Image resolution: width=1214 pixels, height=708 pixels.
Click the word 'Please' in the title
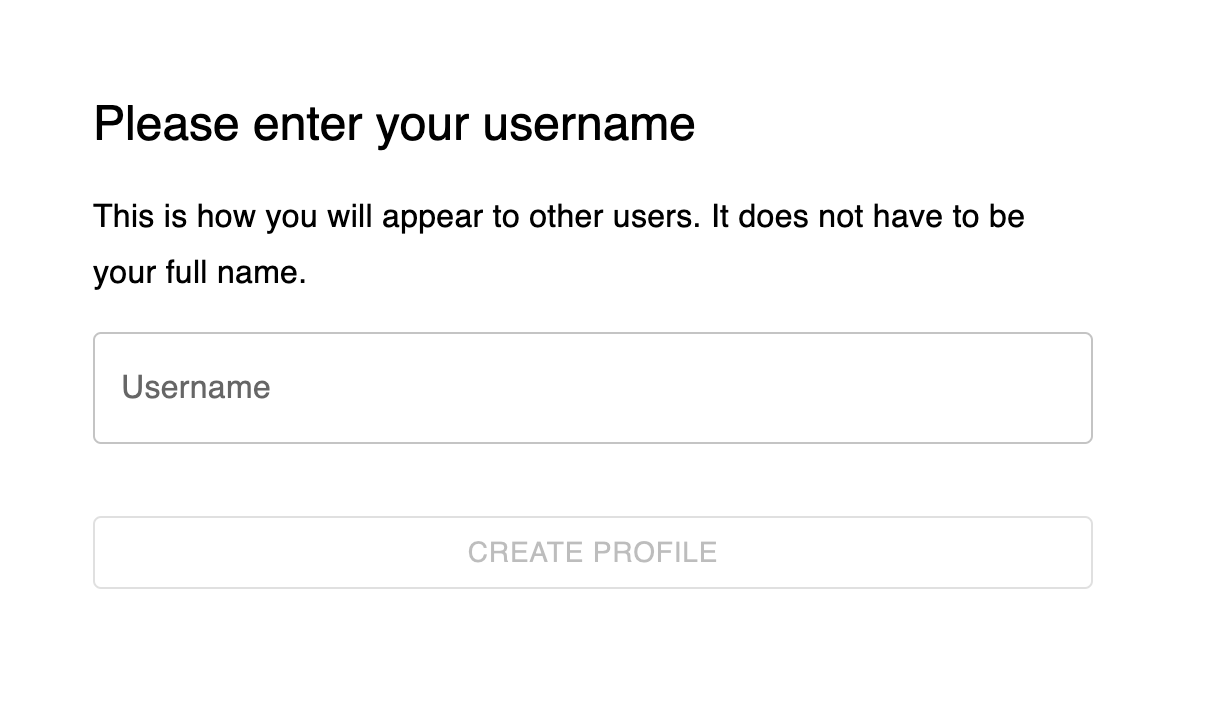coord(166,125)
